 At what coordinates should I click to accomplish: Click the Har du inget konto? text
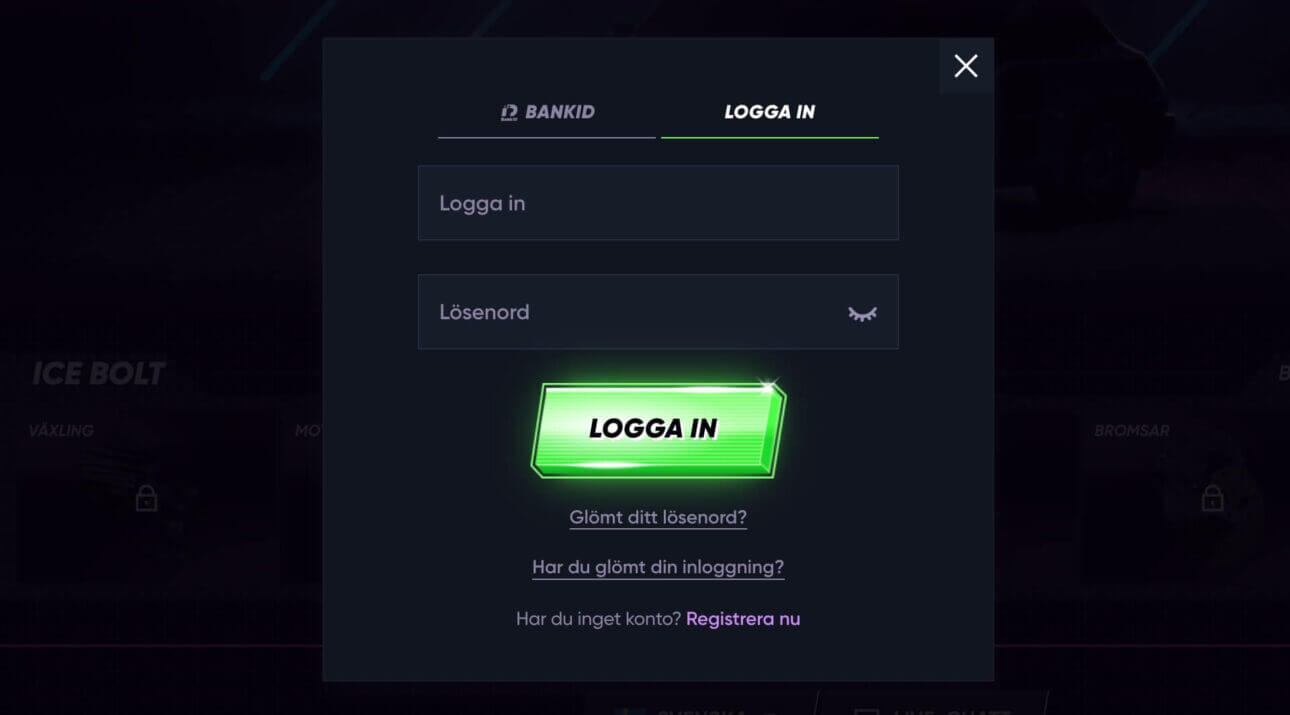598,619
